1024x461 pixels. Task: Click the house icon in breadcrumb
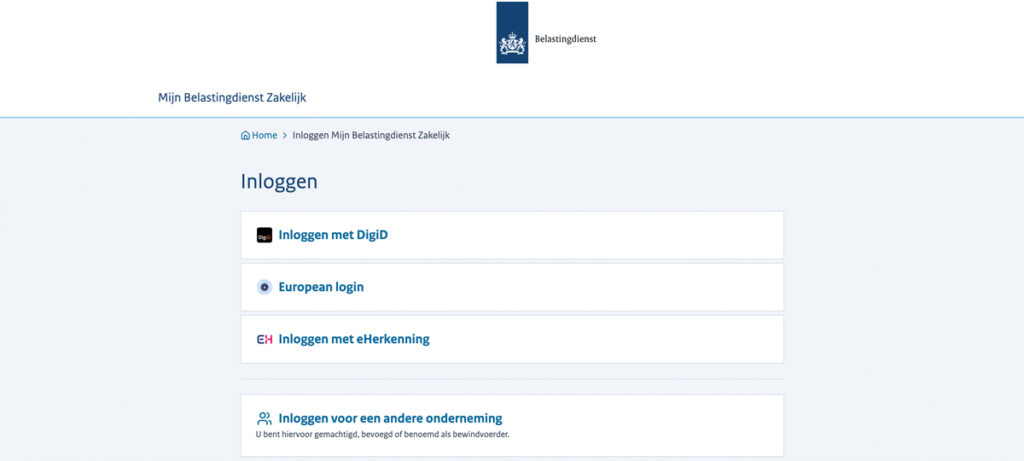(245, 135)
